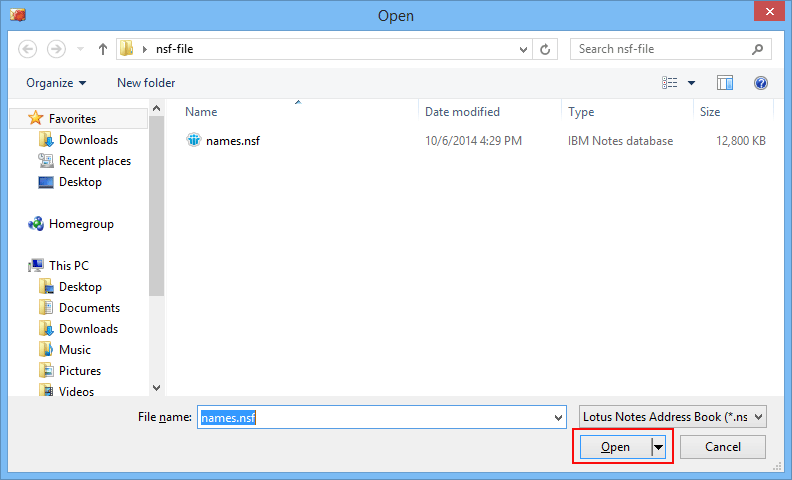Close the Open dialog window
The height and width of the screenshot is (480, 792).
[x=769, y=11]
